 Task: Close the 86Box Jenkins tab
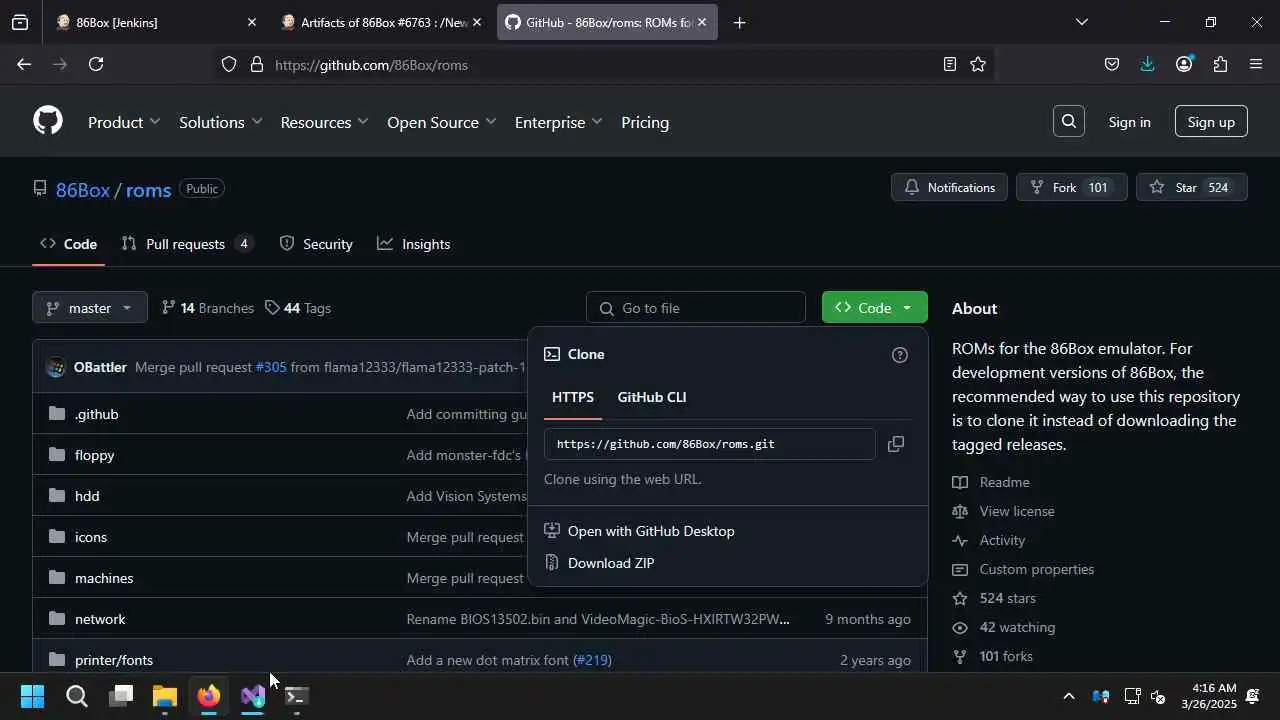pos(251,22)
